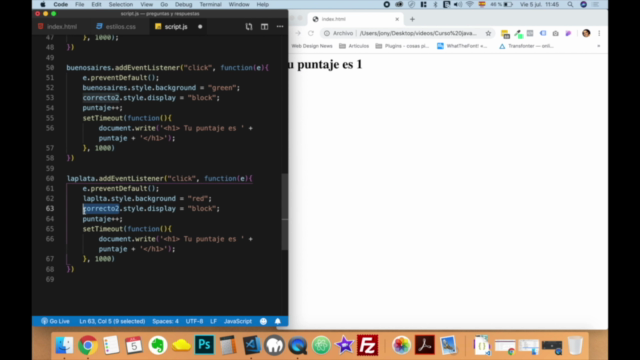Open the Chrome three-dot menu
The width and height of the screenshot is (640, 360).
click(599, 33)
